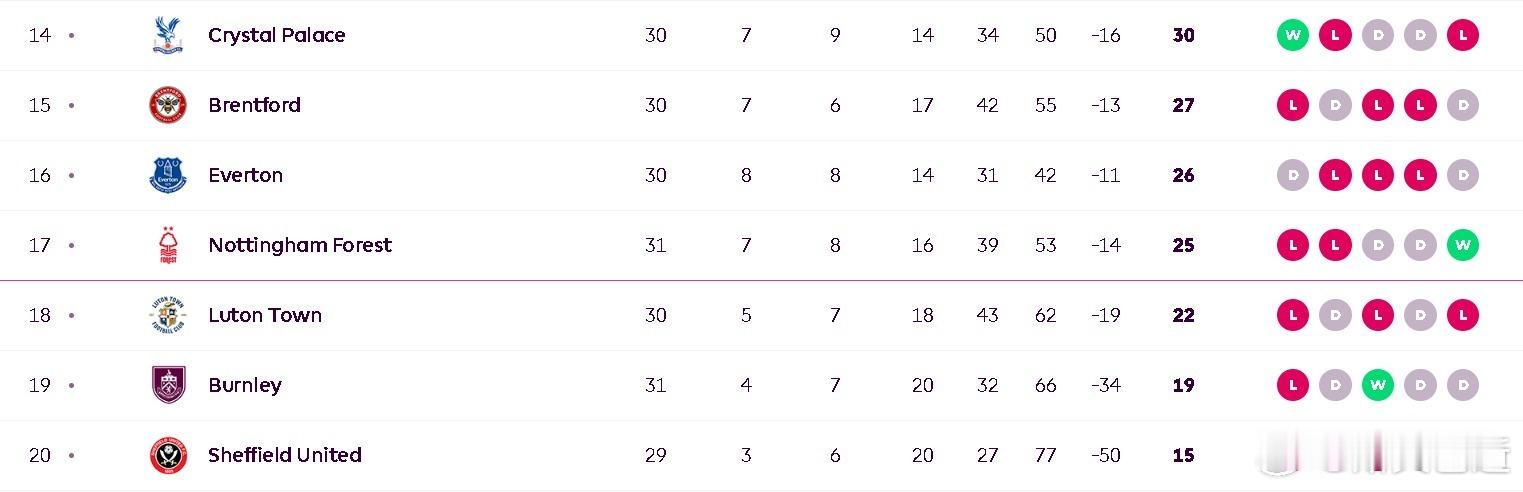This screenshot has height=492, width=1523.
Task: Click the Everton club crest
Action: coord(168,175)
